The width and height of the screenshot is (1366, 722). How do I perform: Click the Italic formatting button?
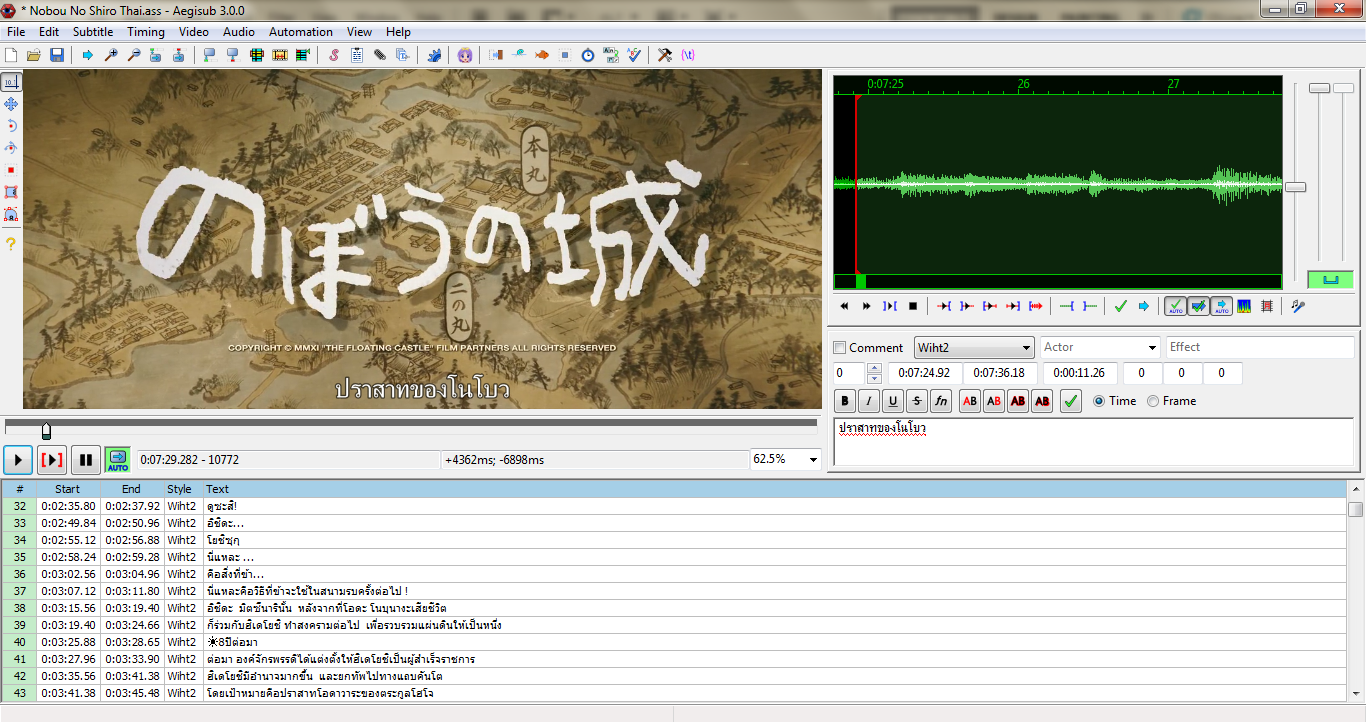tap(869, 401)
